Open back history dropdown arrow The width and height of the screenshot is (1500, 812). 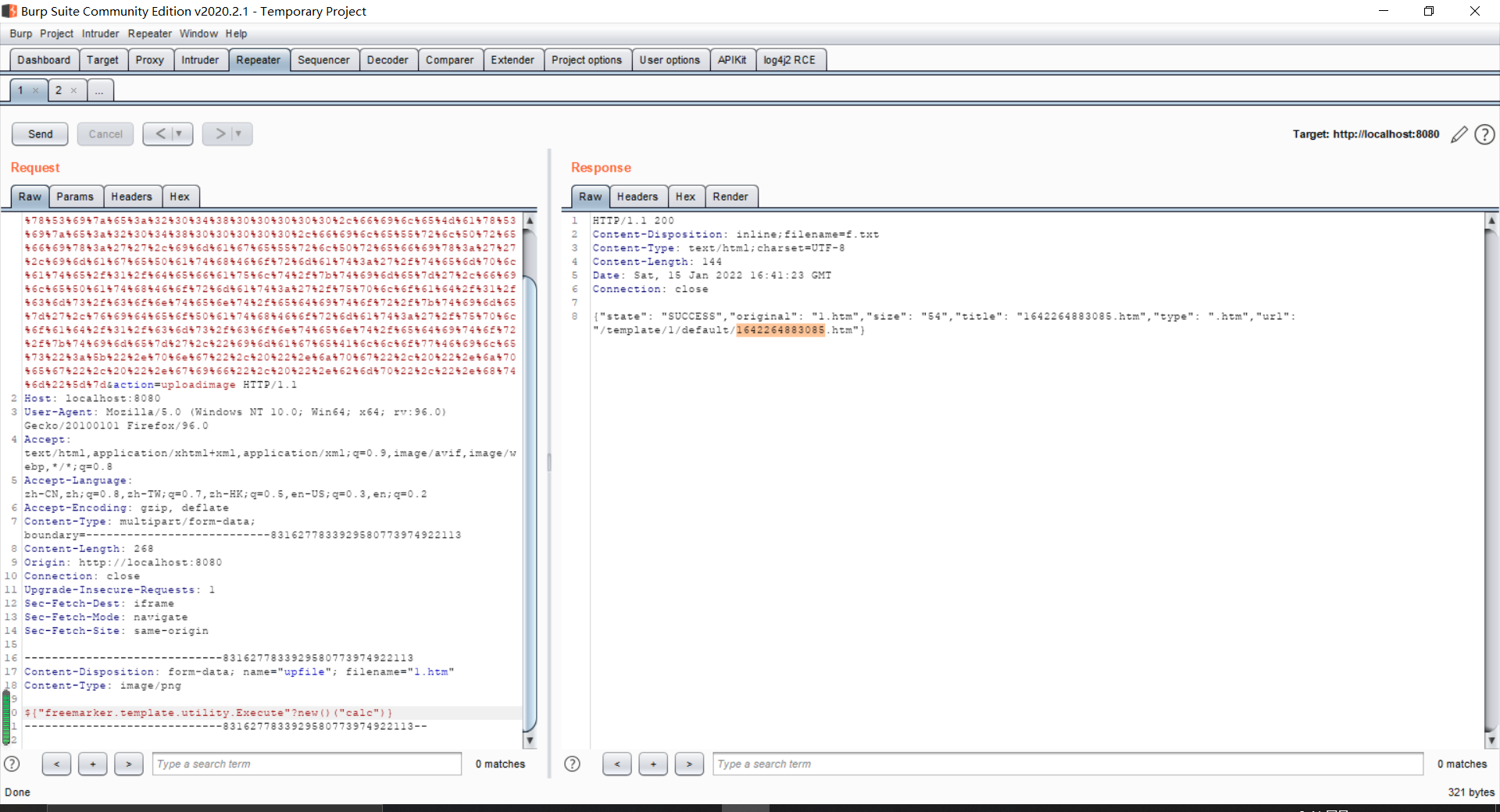point(180,134)
